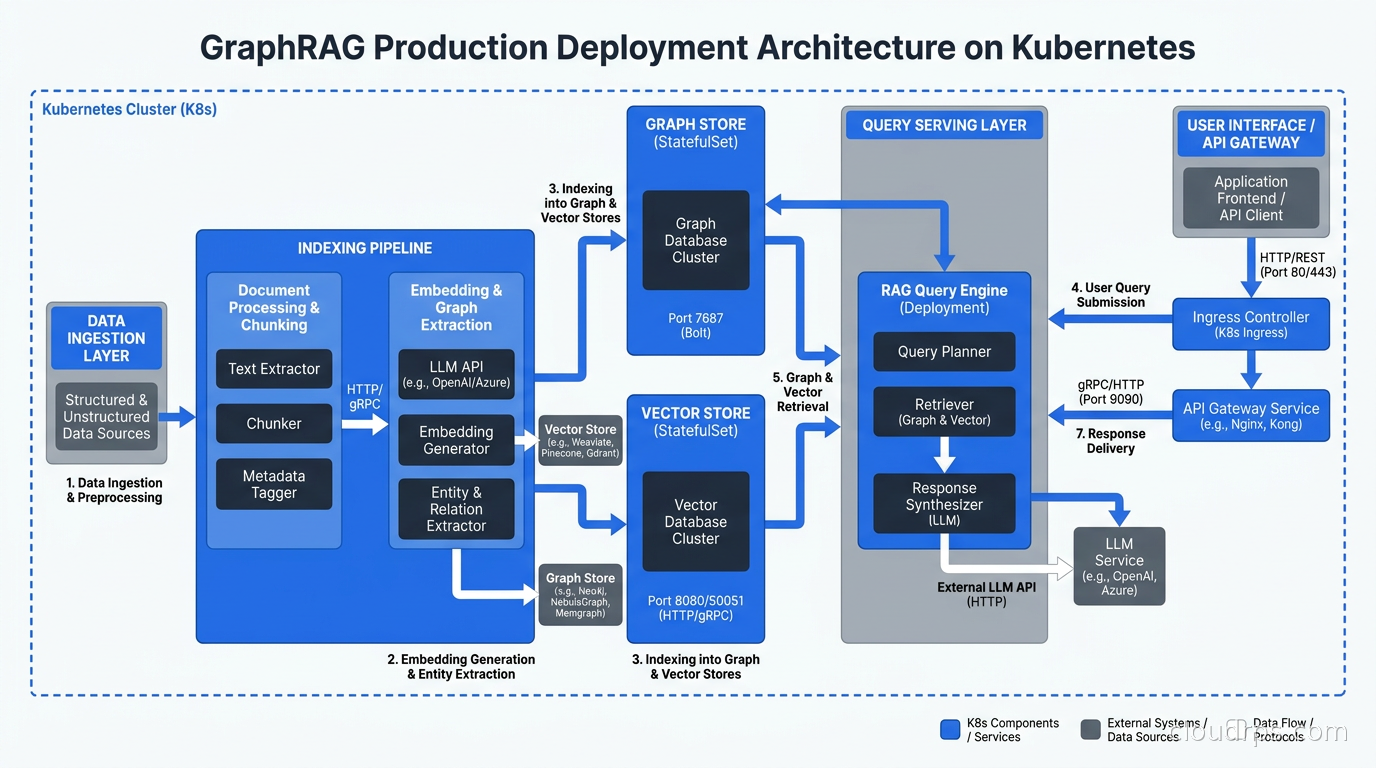Select the 4. User Query Submission label
1376x768 pixels.
(1111, 295)
